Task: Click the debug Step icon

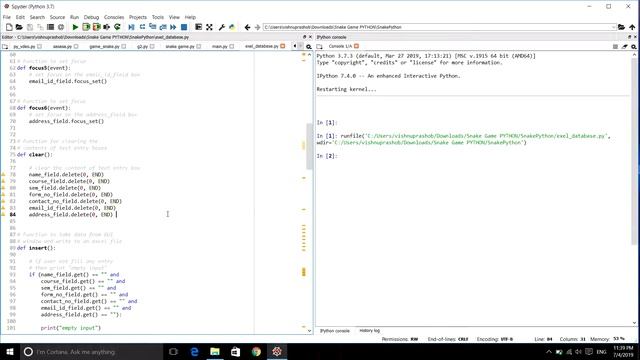Action: point(142,27)
